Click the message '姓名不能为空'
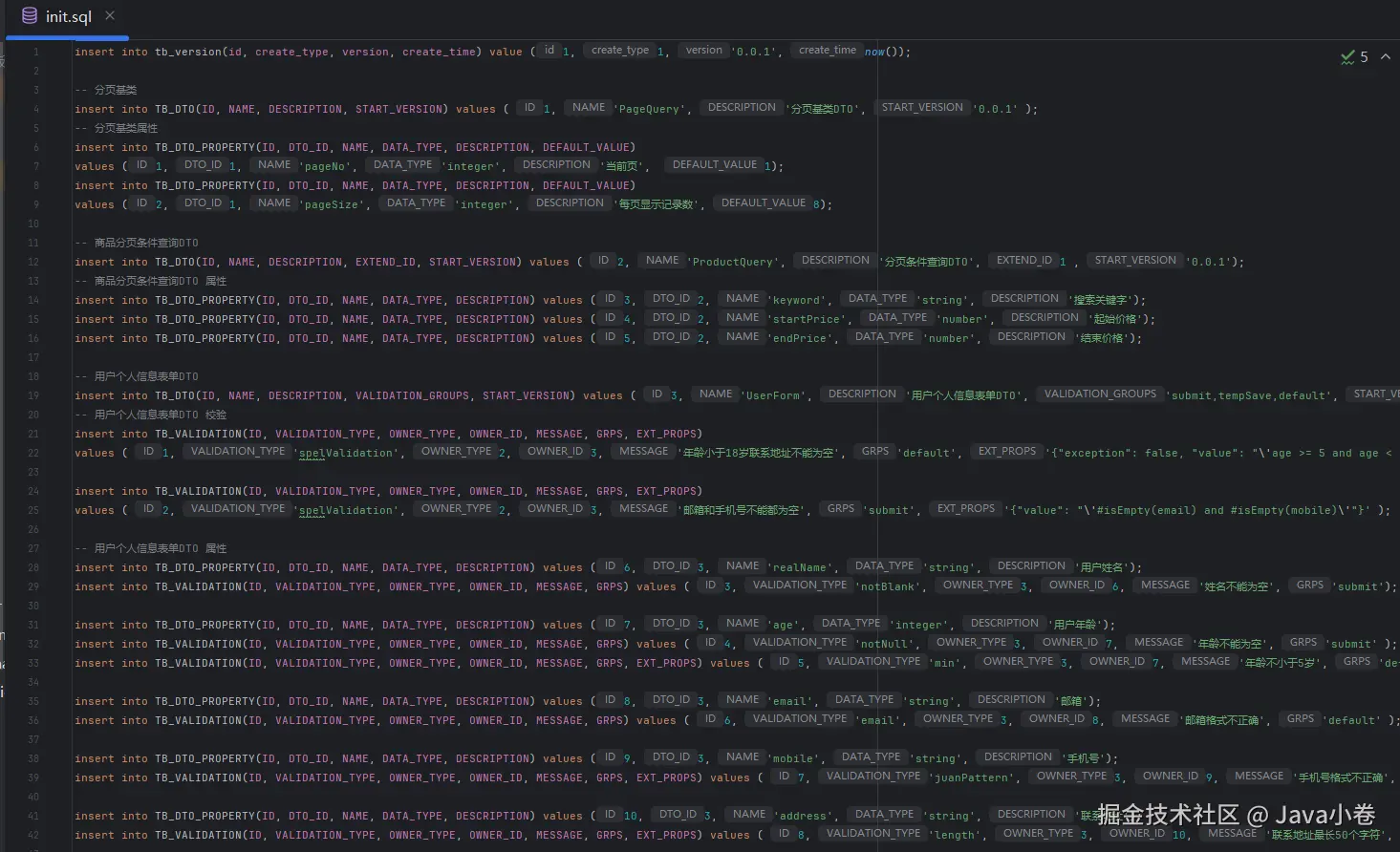 1237,586
